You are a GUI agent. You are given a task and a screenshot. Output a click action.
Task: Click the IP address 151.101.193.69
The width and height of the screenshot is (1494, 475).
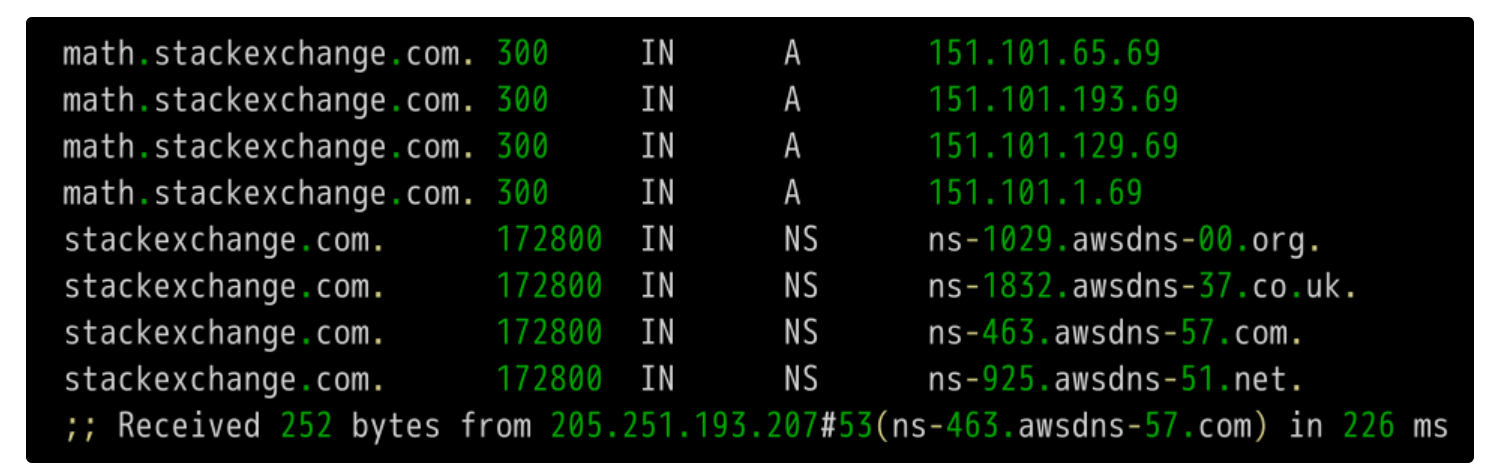[x=1053, y=100]
